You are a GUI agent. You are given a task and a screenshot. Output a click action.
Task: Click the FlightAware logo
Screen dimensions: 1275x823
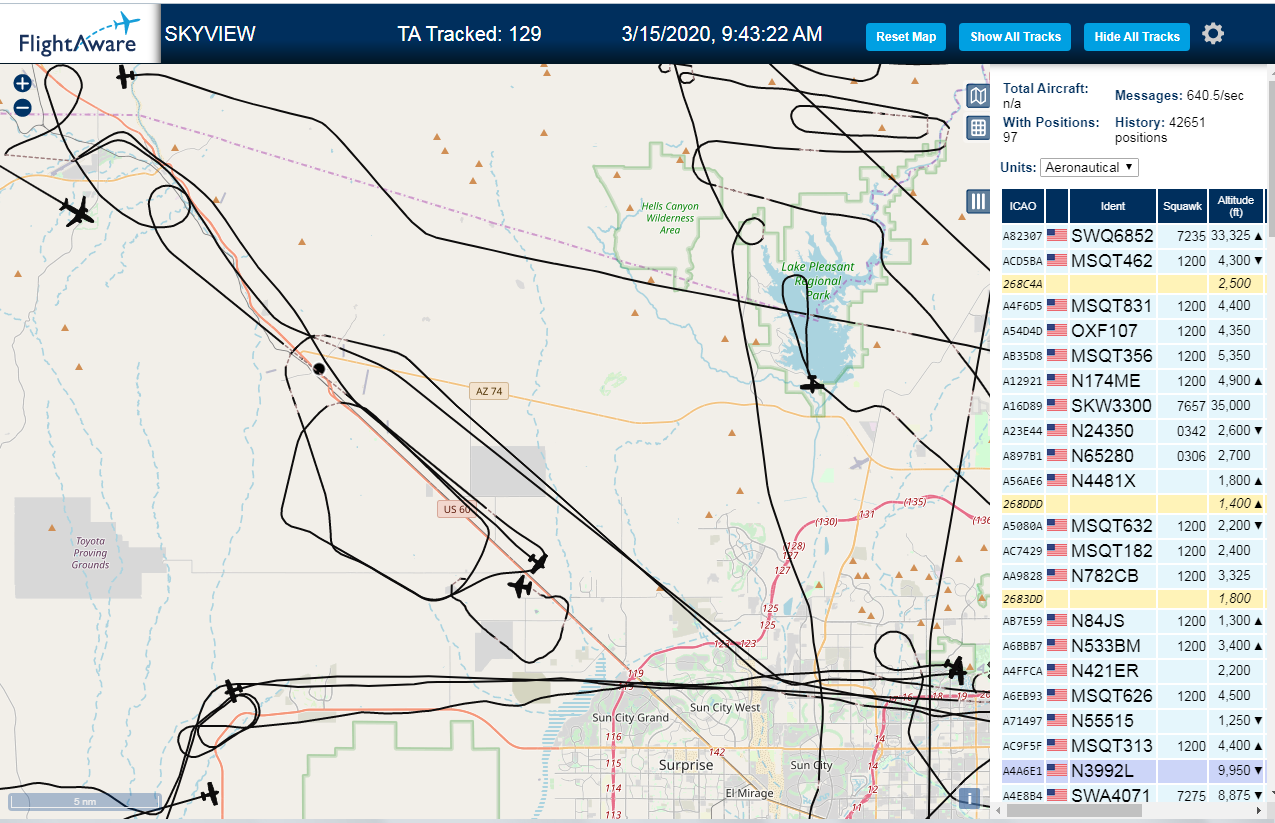click(79, 33)
